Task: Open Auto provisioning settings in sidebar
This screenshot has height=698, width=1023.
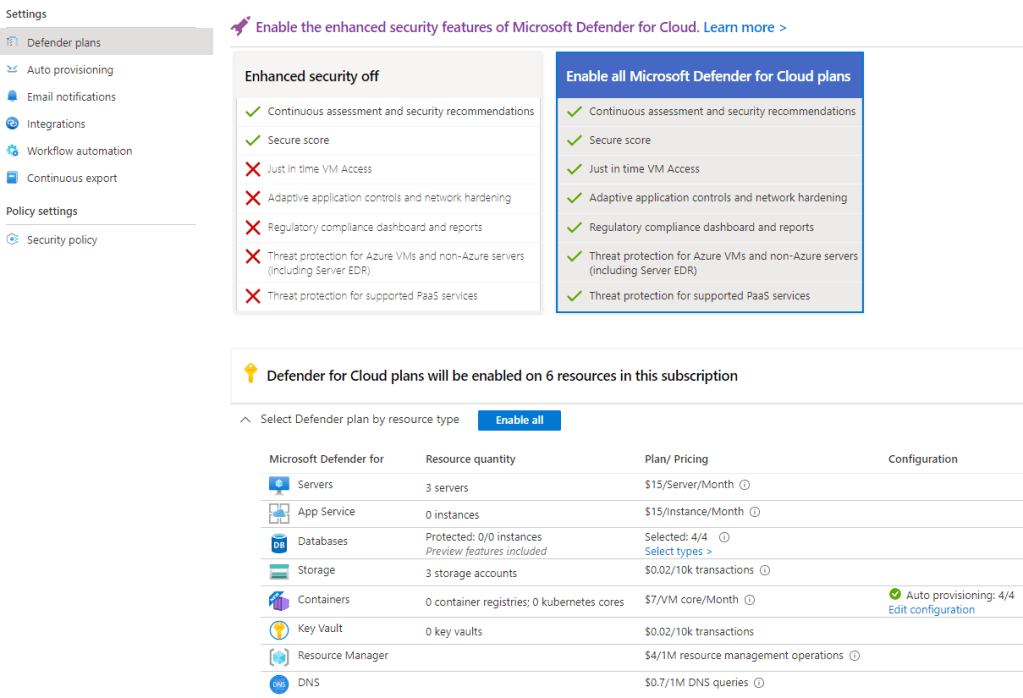Action: point(70,70)
